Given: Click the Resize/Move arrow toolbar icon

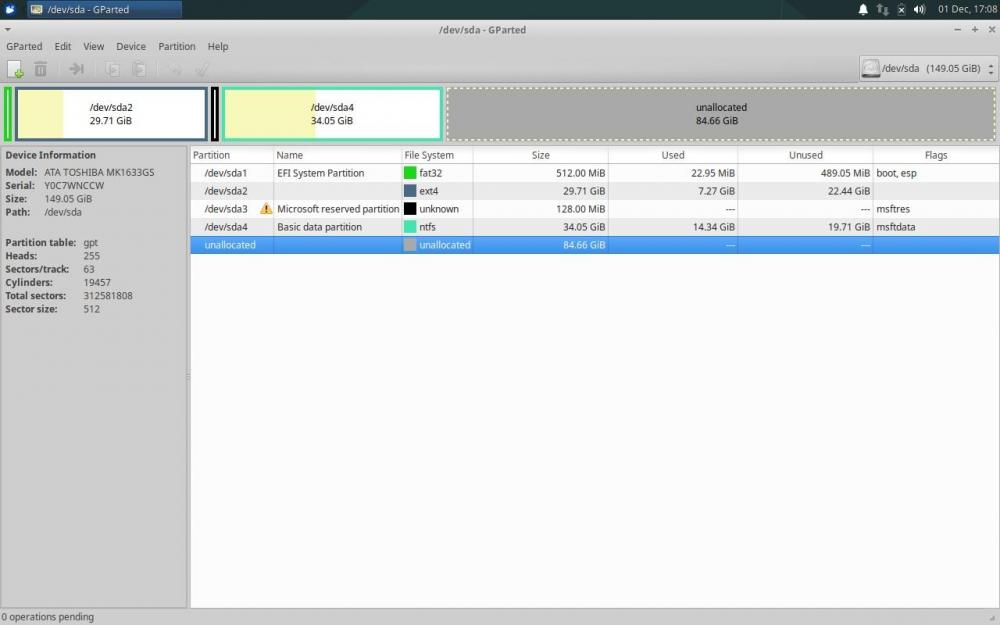Looking at the screenshot, I should pos(76,69).
